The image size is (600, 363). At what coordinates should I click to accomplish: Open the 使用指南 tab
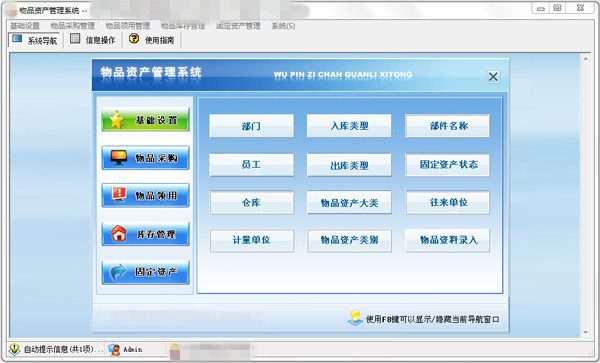(152, 40)
